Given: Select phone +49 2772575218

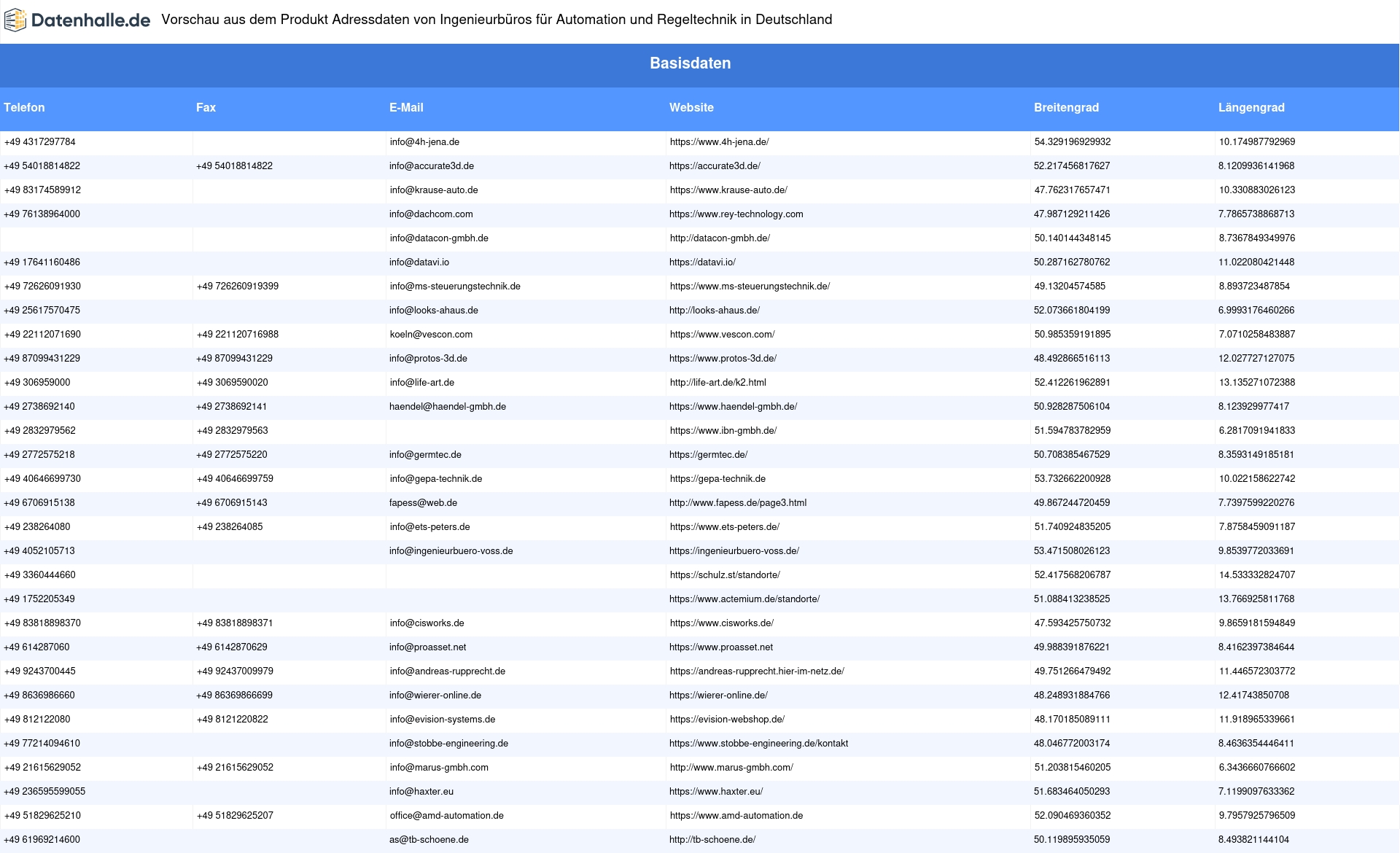Looking at the screenshot, I should [39, 455].
